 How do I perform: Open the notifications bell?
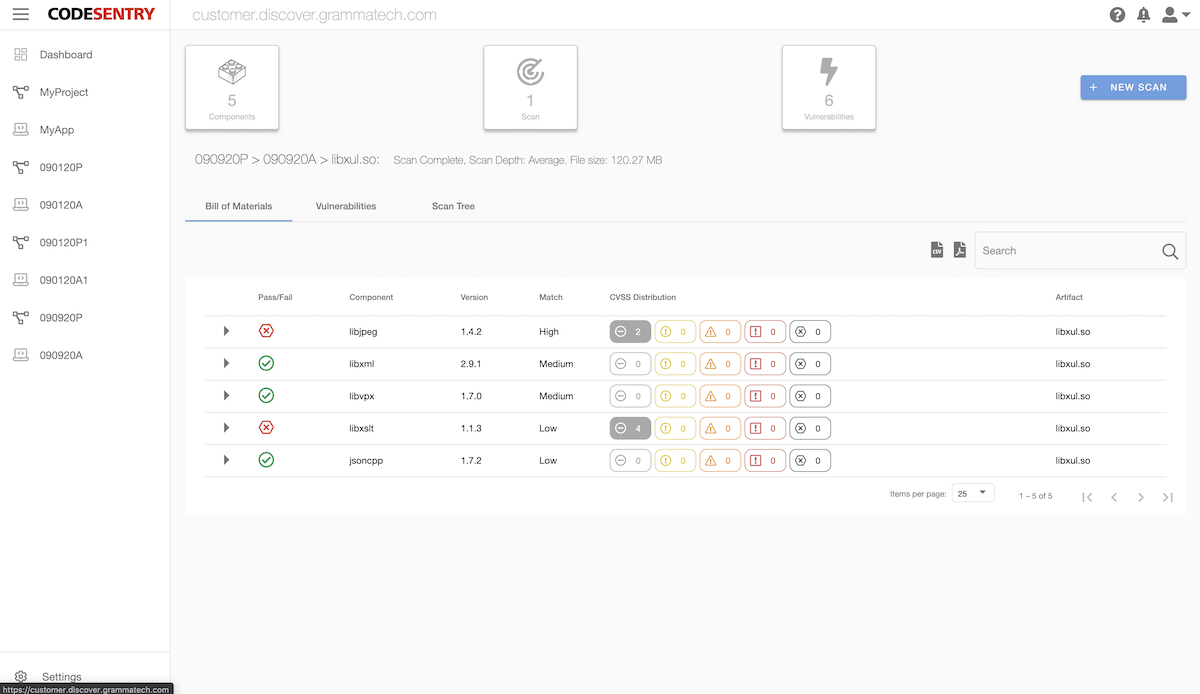1143,15
